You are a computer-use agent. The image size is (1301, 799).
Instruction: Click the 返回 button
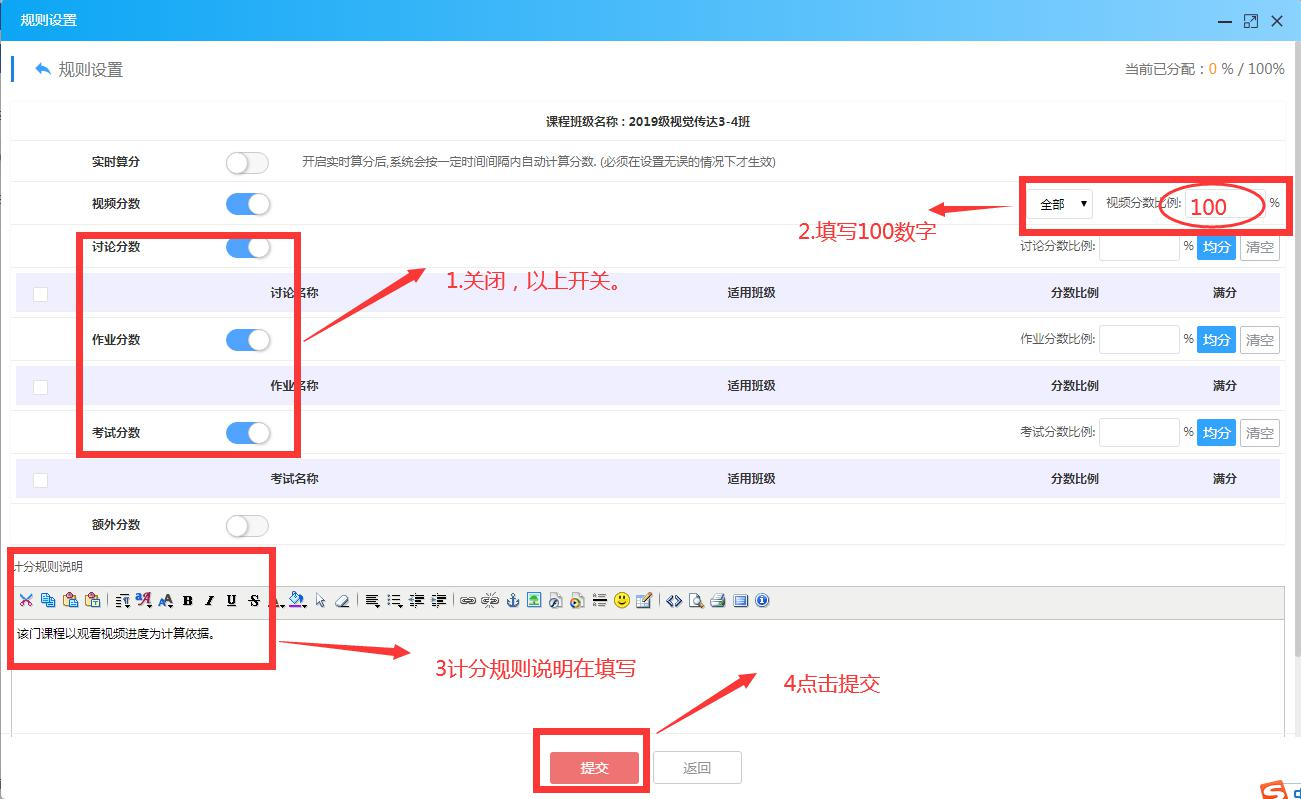(697, 768)
